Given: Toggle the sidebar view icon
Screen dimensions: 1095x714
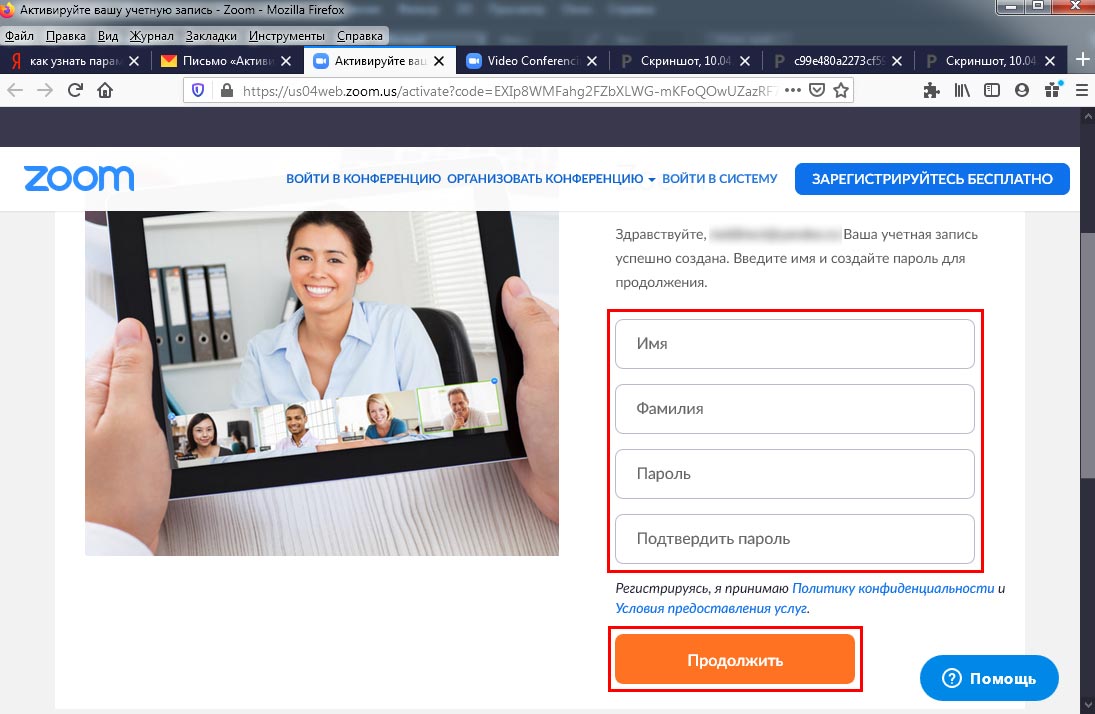Looking at the screenshot, I should (991, 90).
